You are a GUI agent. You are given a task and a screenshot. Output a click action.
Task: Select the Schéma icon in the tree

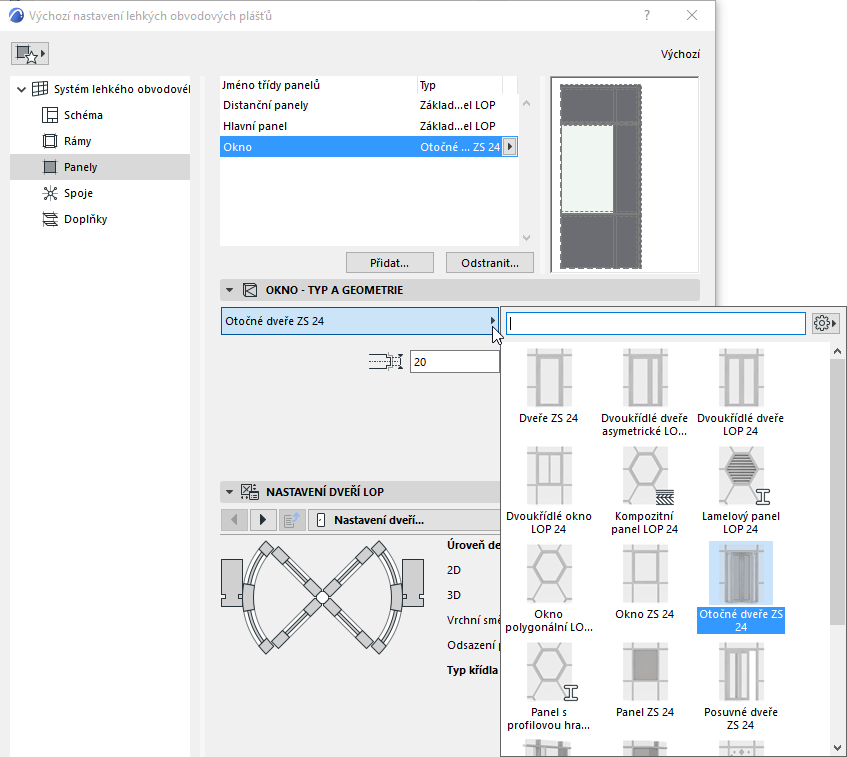(x=50, y=115)
